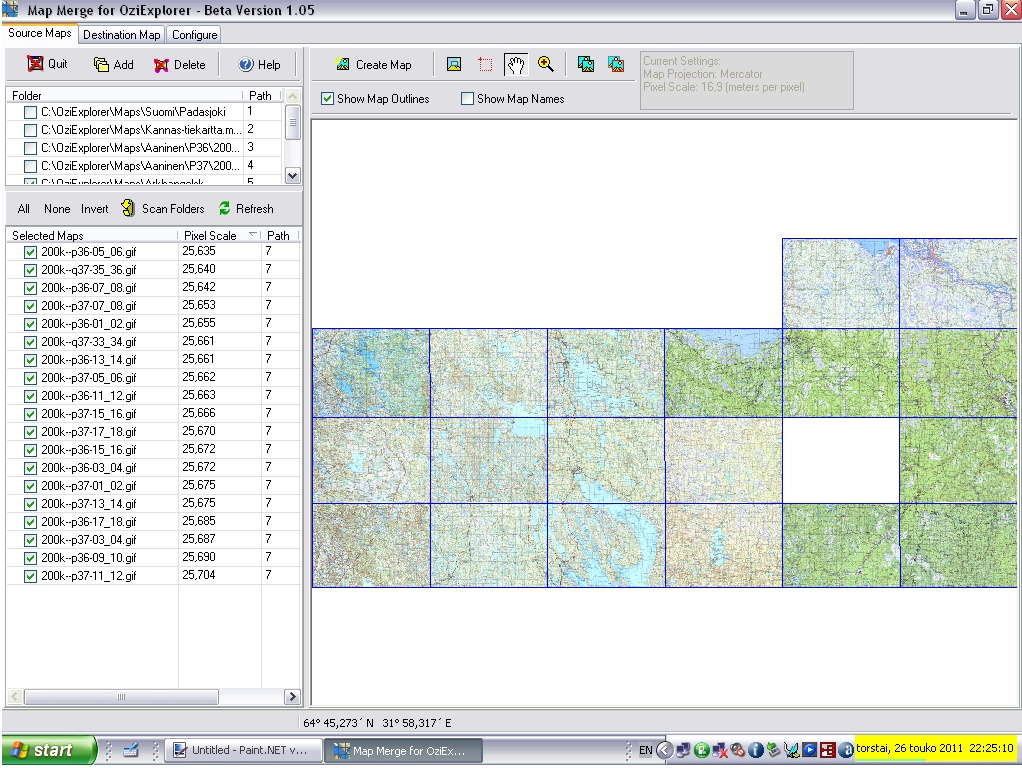Select the hand pan tool
Image resolution: width=1022 pixels, height=768 pixels.
coord(516,65)
